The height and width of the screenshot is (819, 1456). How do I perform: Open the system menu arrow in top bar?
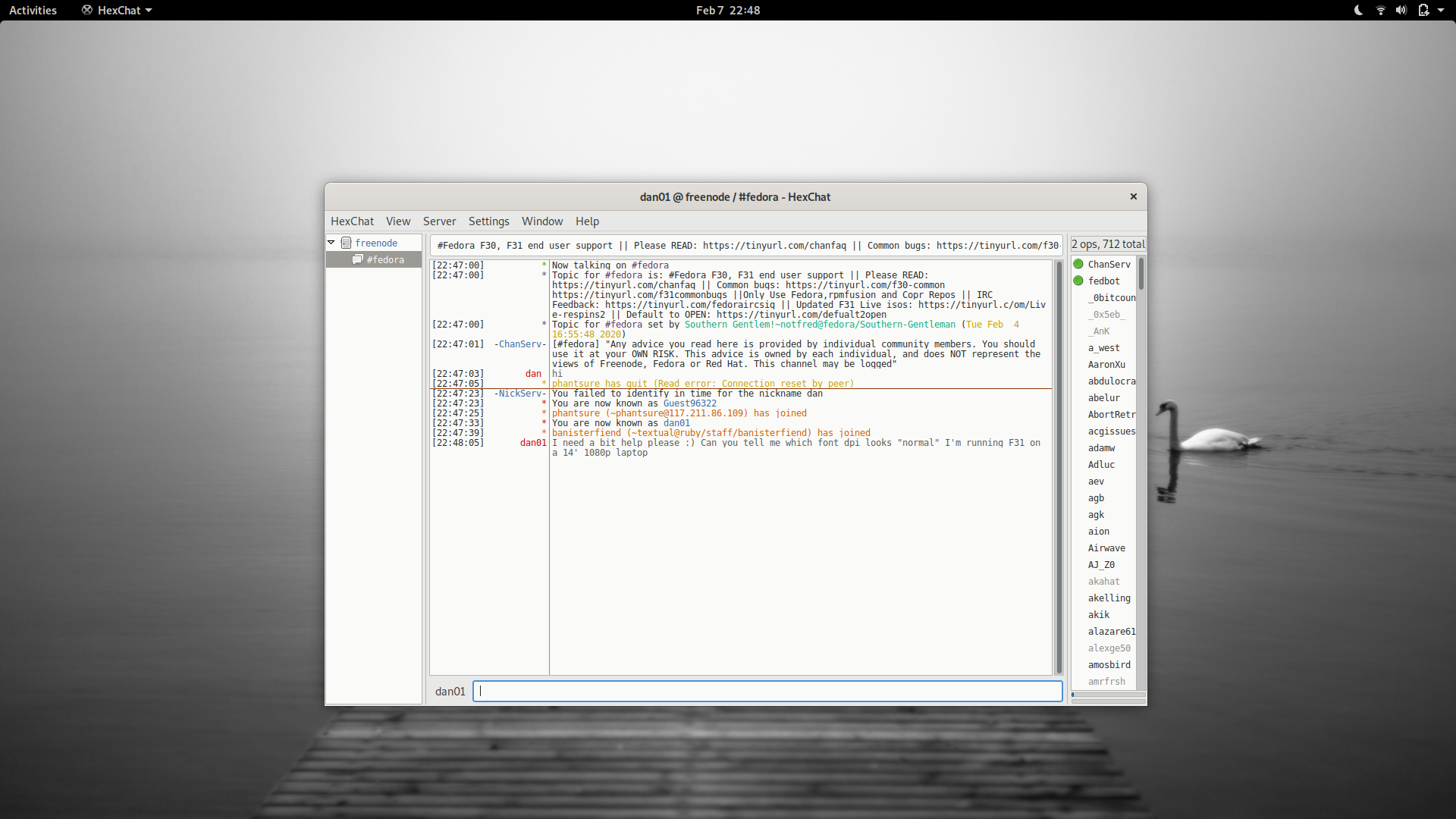click(1441, 10)
